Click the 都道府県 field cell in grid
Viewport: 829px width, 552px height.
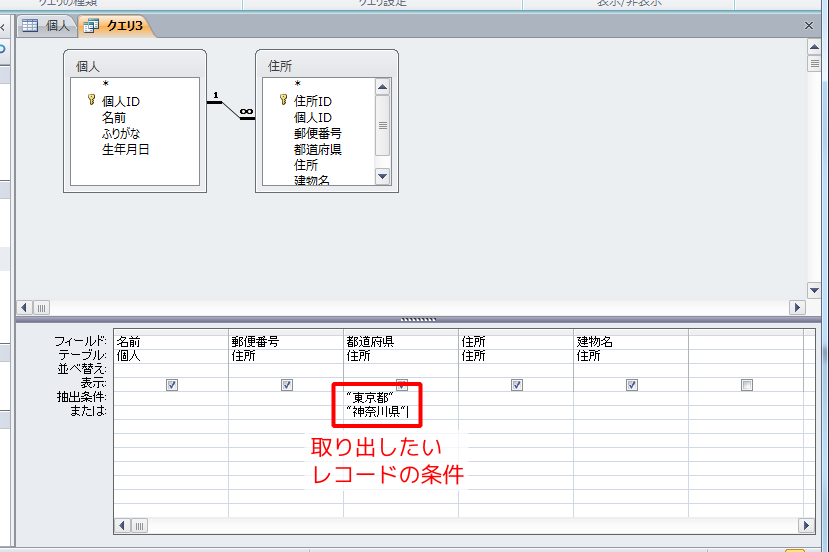[401, 342]
